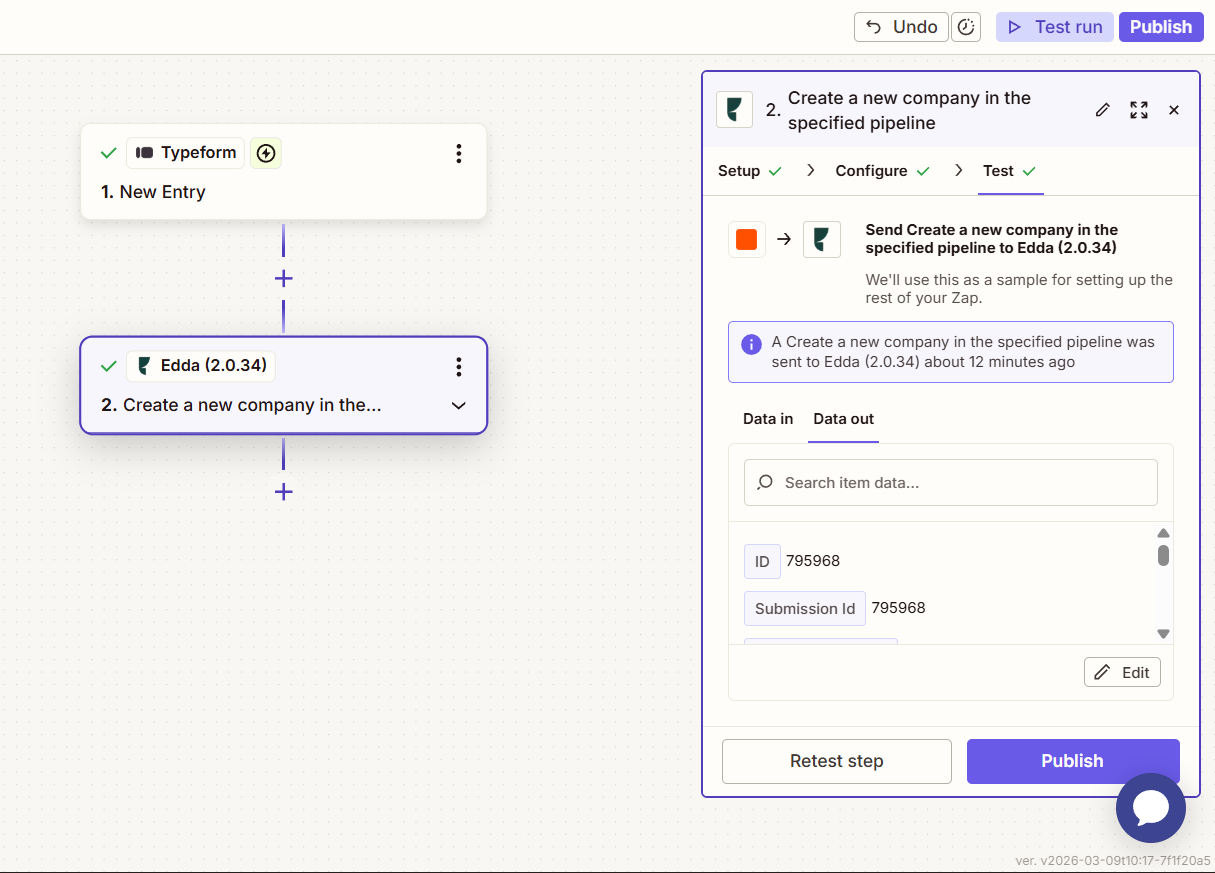
Task: Close the step editor panel
Action: click(x=1174, y=110)
